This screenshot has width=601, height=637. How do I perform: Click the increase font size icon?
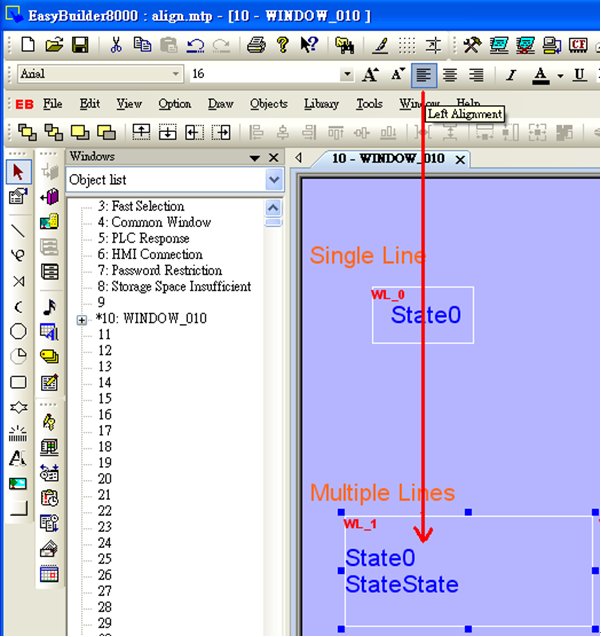[x=370, y=75]
